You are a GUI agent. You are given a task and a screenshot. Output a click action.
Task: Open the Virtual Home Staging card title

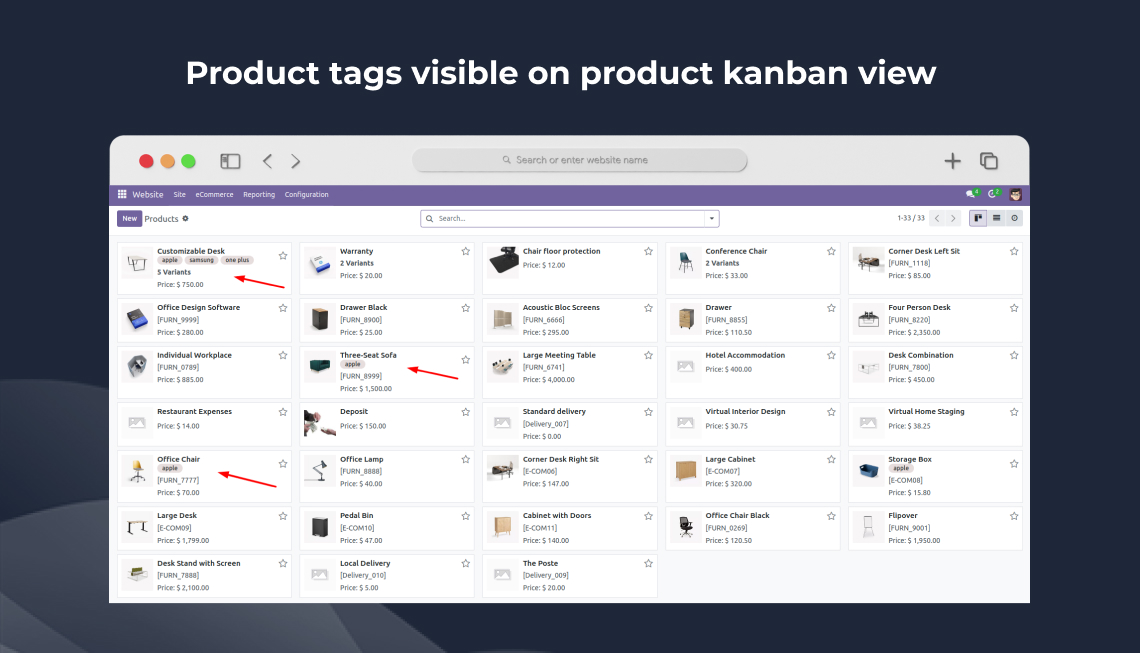click(x=926, y=412)
